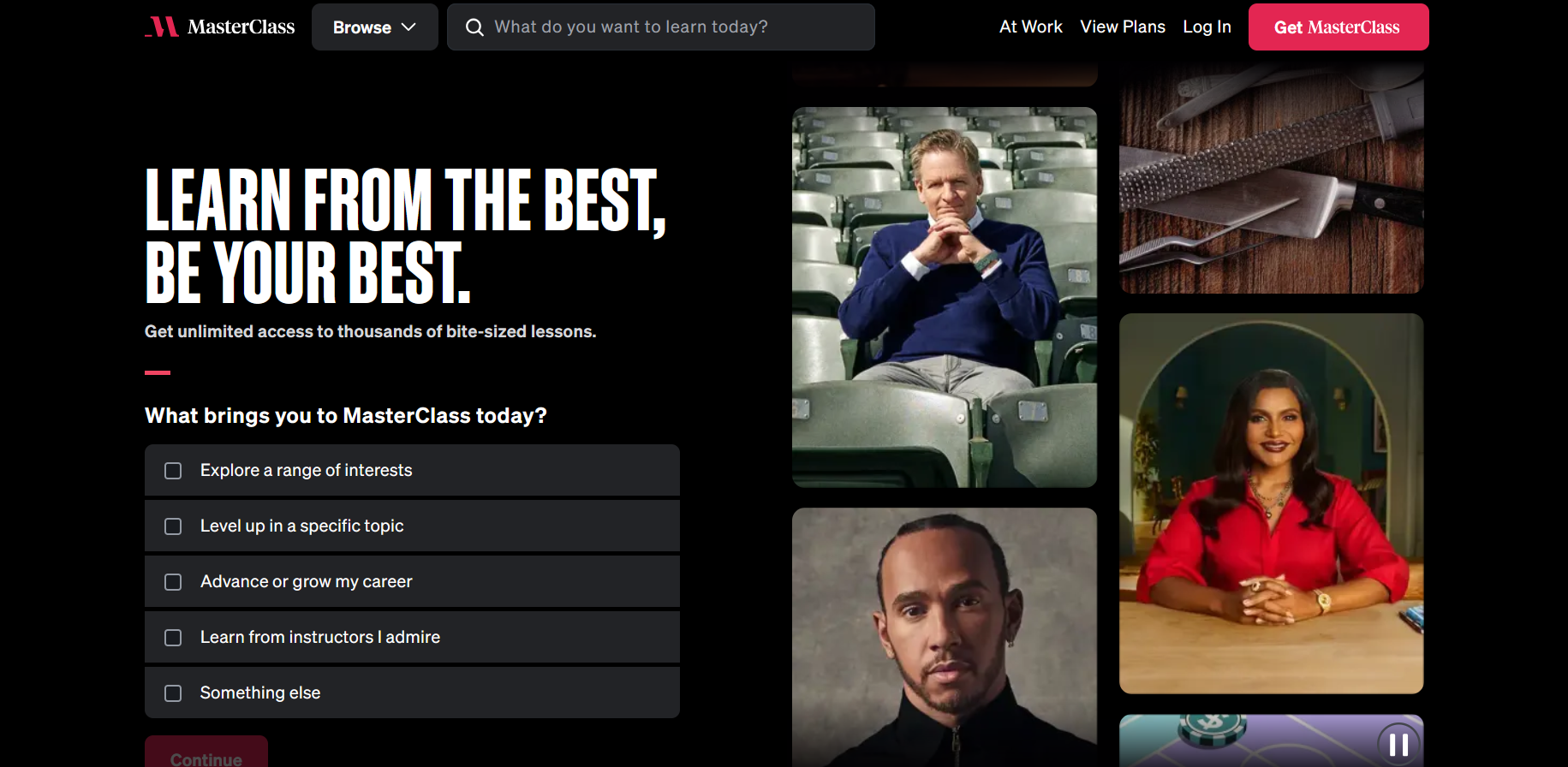Screen dimensions: 1568x767
Task: Click the Get MasterClass button
Action: click(x=1338, y=27)
